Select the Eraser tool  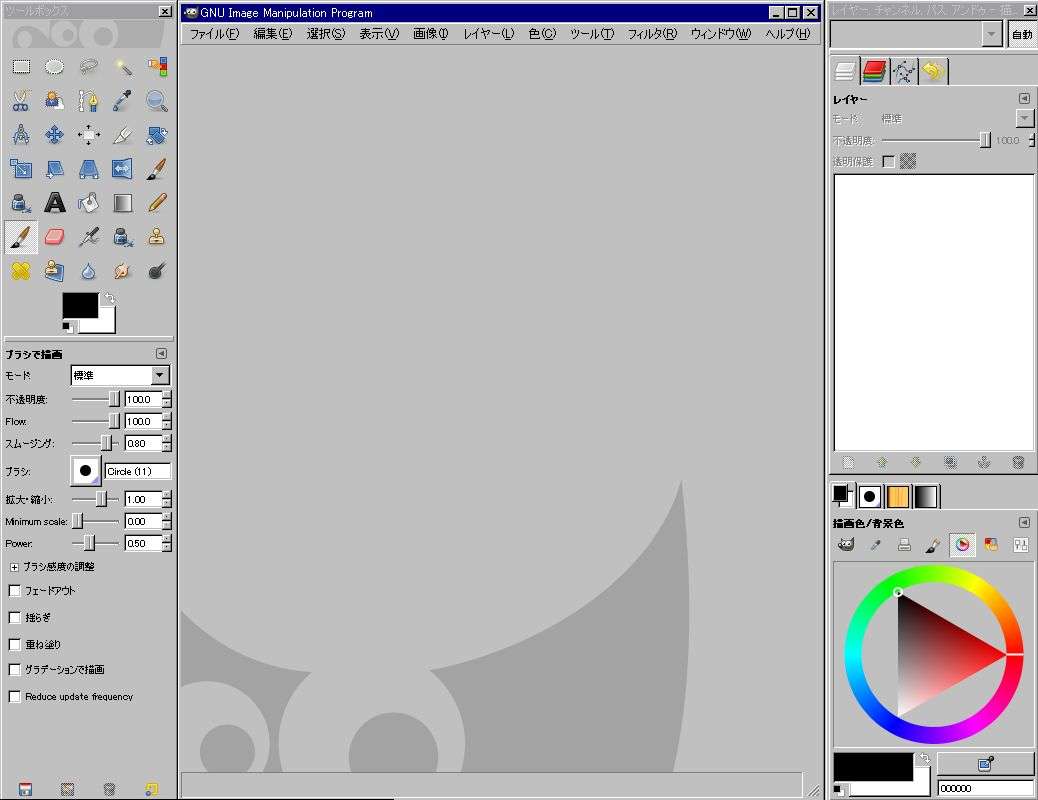(55, 236)
